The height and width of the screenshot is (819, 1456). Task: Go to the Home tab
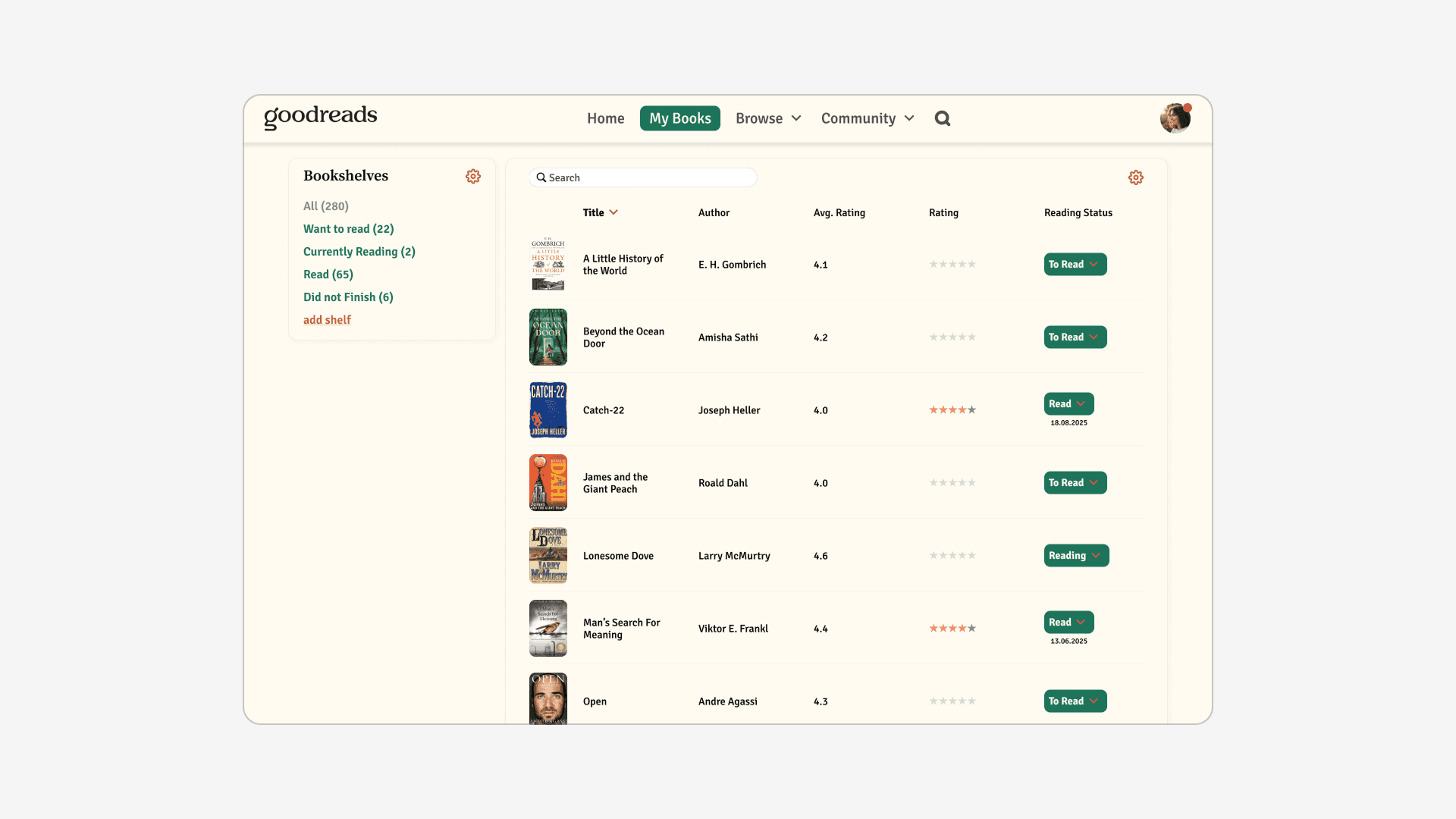[x=605, y=118]
